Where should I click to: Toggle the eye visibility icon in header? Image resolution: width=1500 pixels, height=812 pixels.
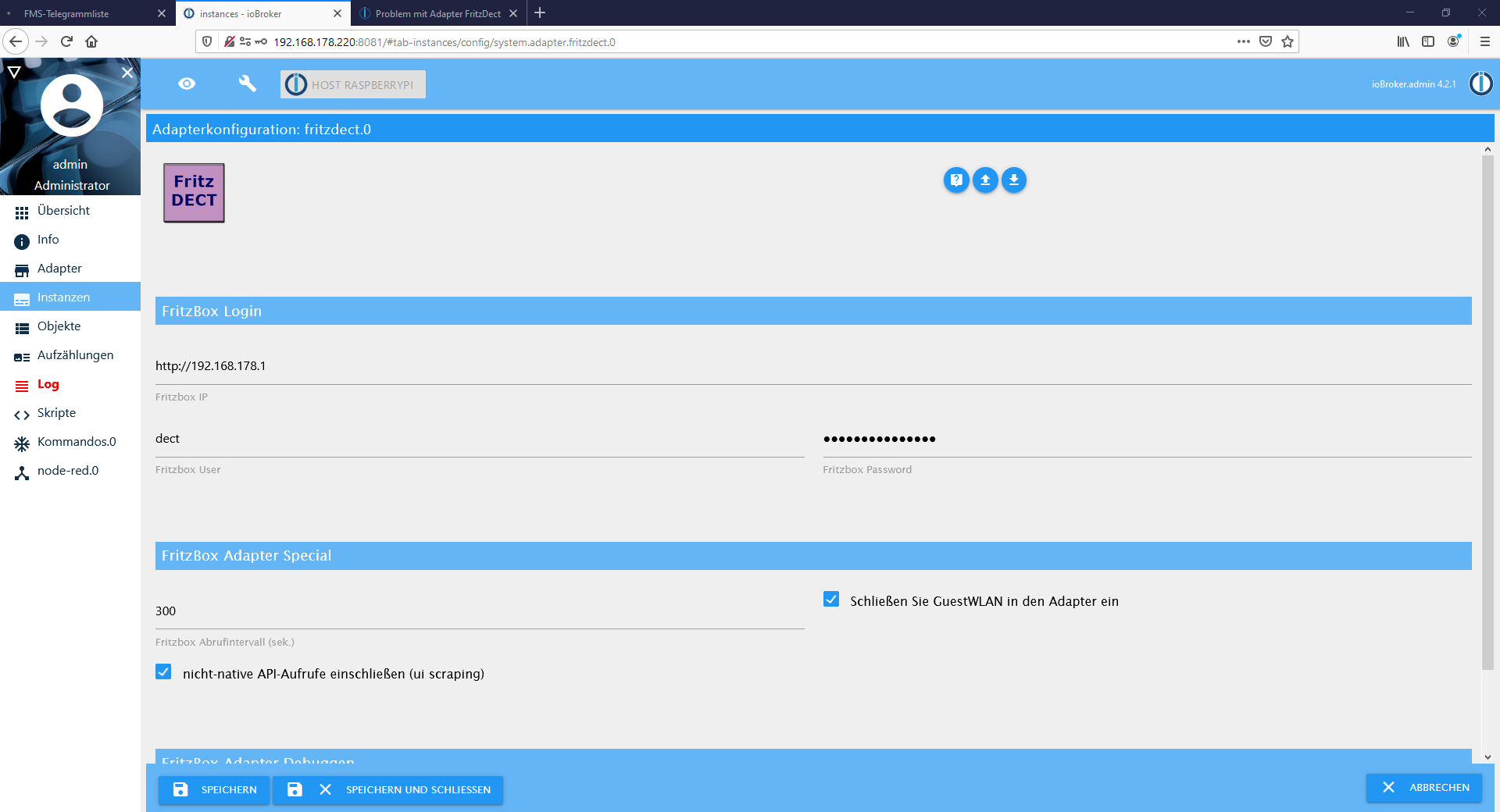(187, 84)
